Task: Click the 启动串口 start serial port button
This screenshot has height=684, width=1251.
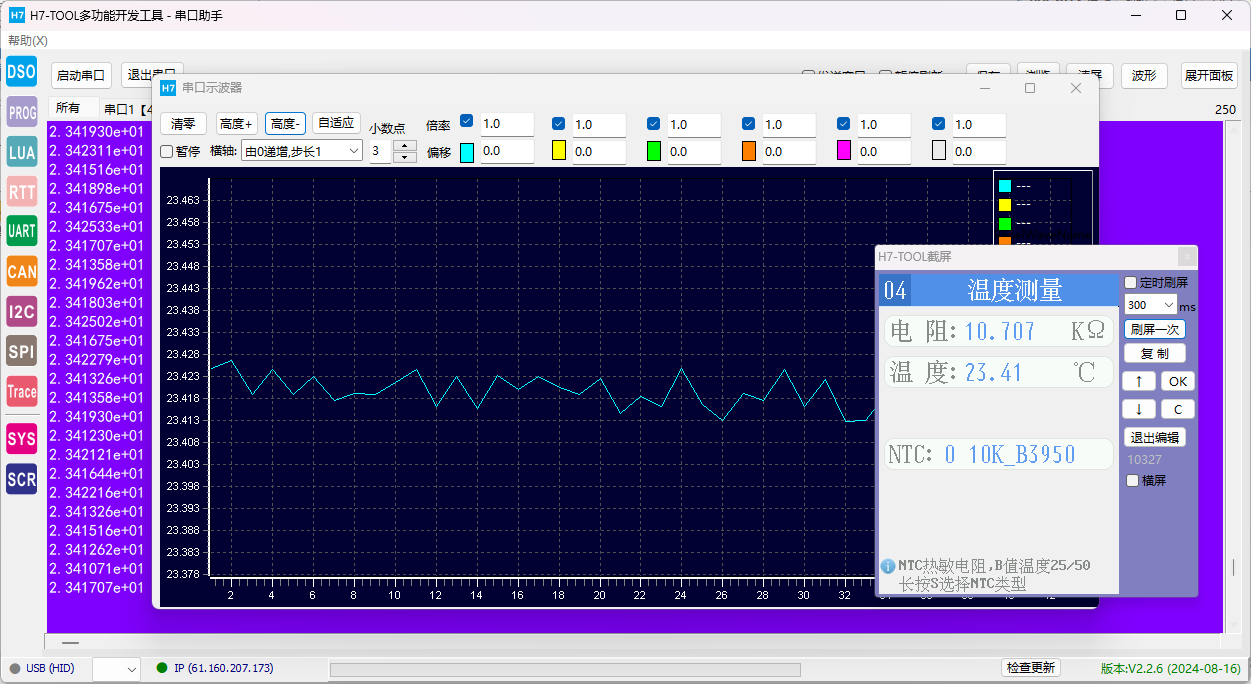Action: (x=81, y=75)
